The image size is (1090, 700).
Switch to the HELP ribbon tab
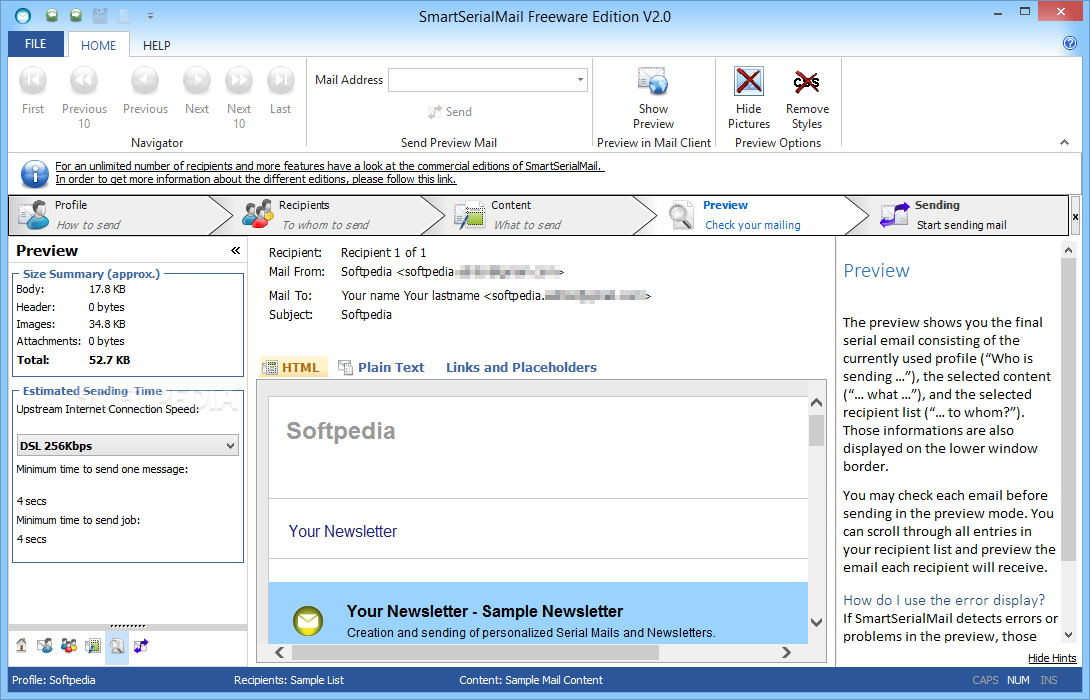(156, 45)
